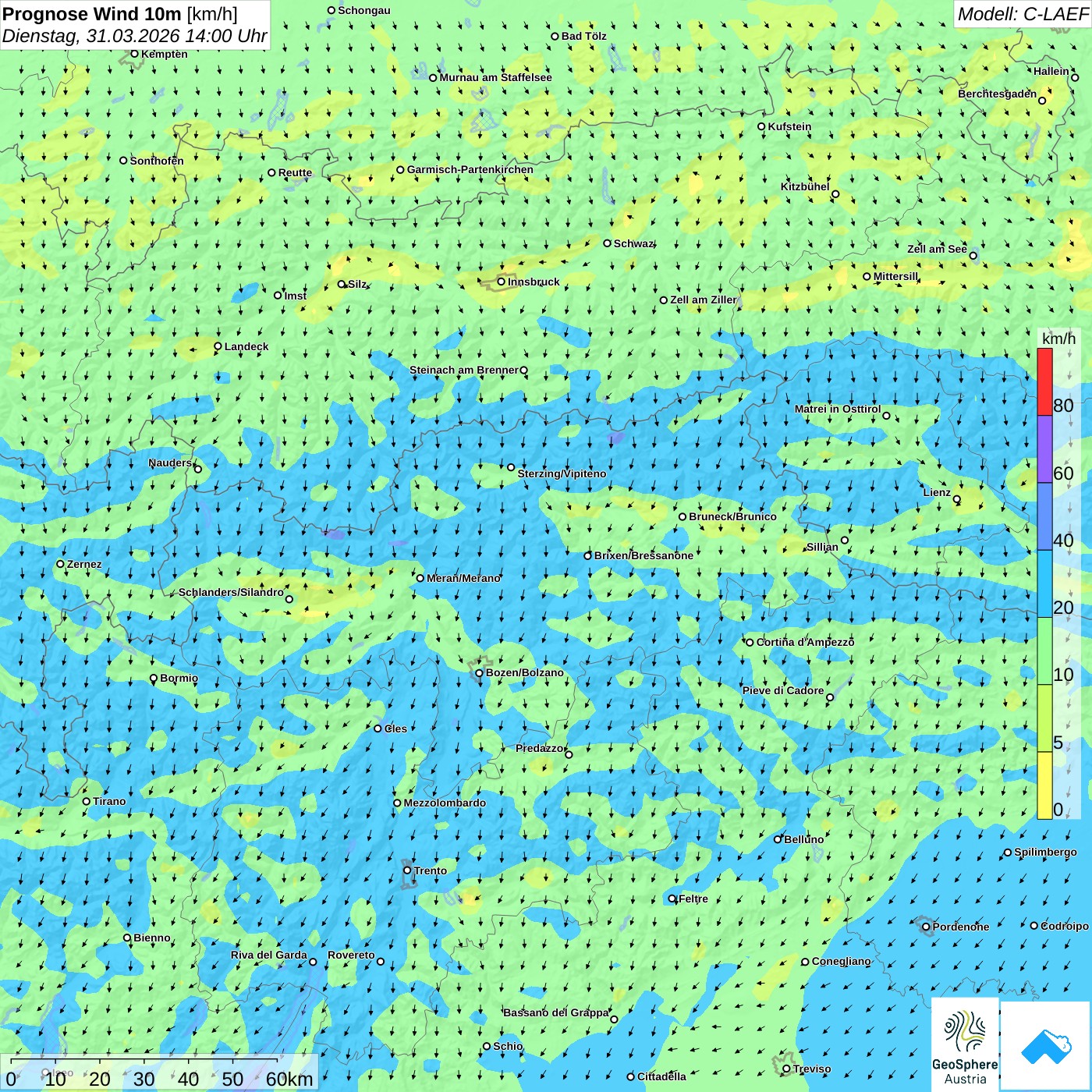Click the 'Murnau am Staffelsee' label
The width and height of the screenshot is (1092, 1092).
tap(495, 77)
